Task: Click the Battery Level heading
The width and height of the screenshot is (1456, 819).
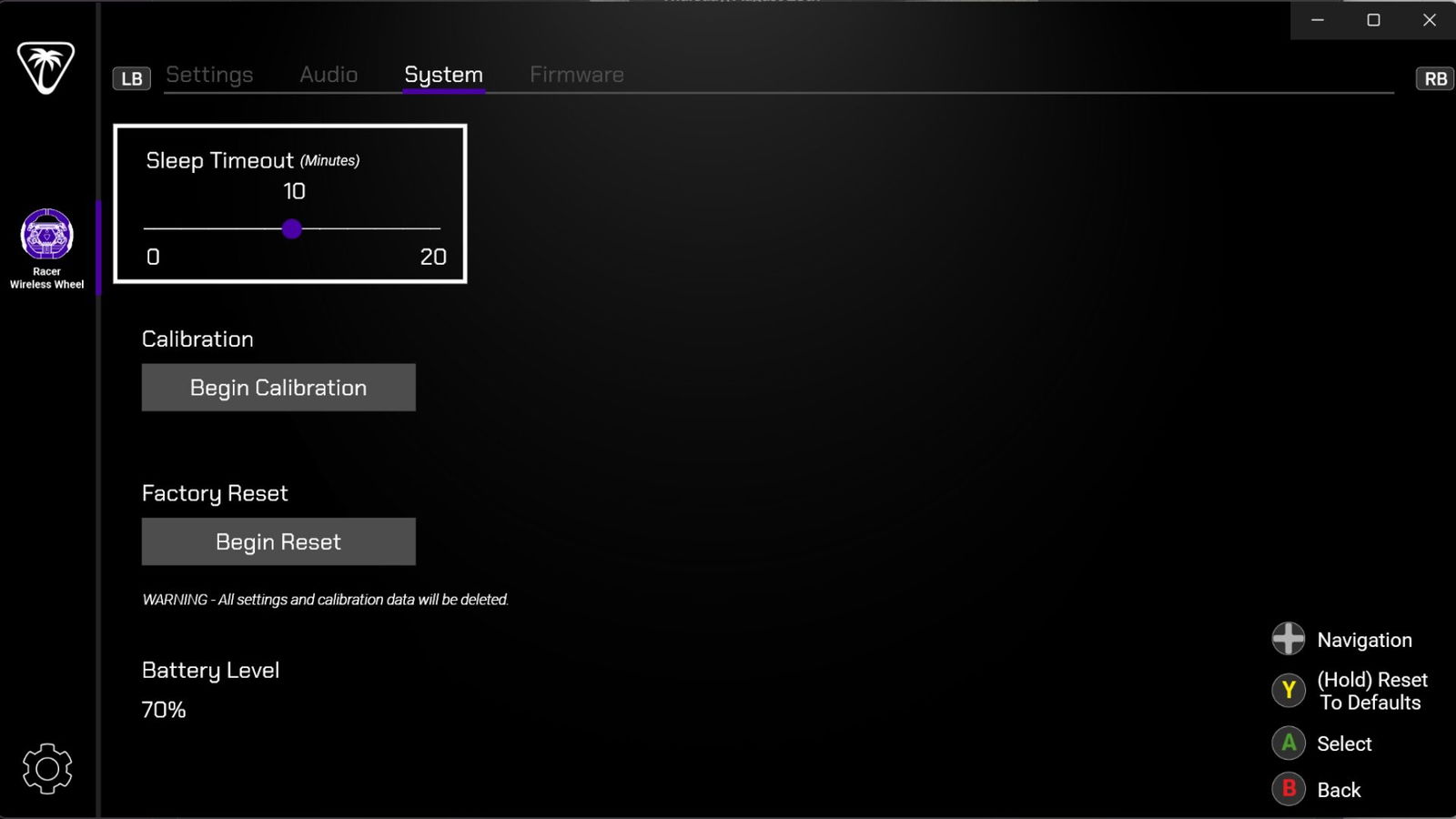Action: click(210, 671)
